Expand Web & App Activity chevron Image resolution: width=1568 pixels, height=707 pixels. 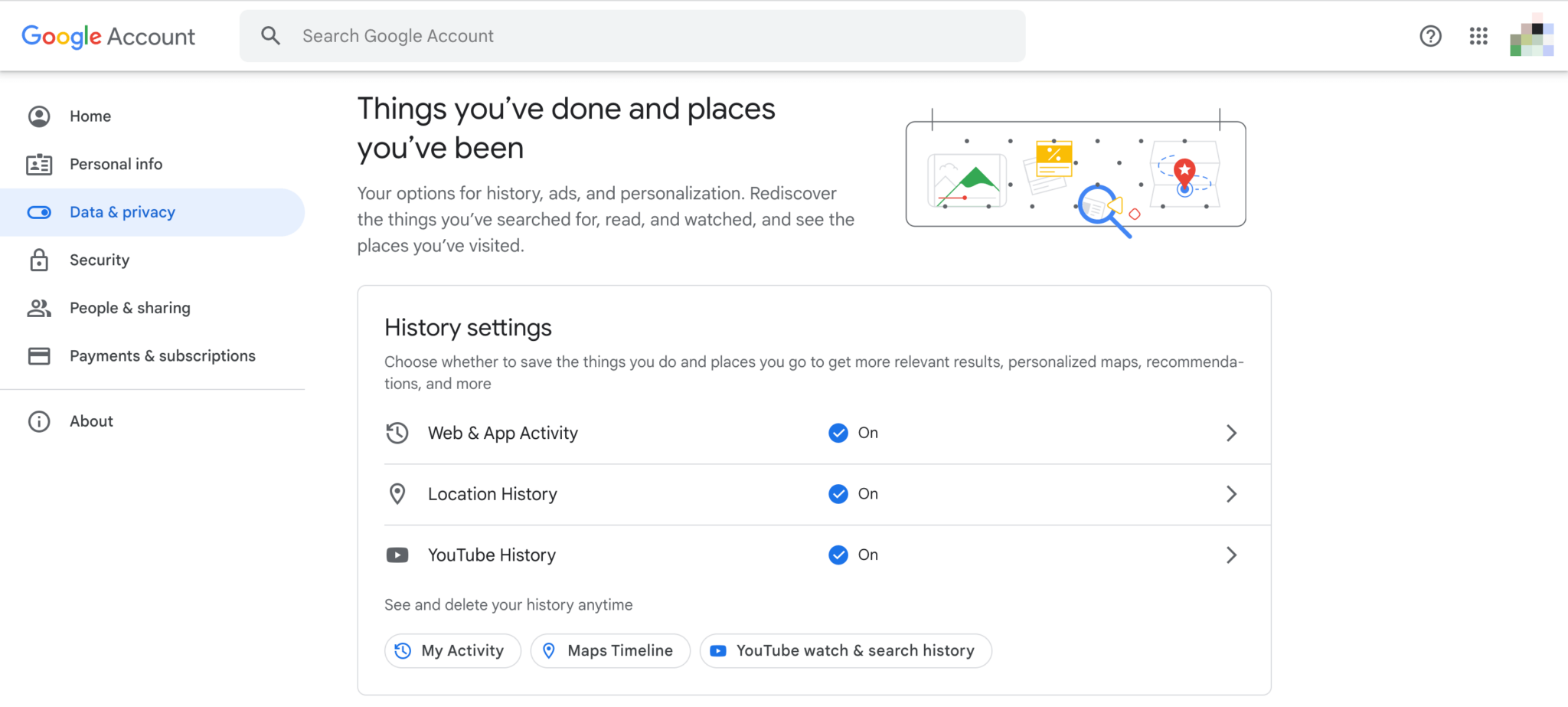(x=1231, y=433)
